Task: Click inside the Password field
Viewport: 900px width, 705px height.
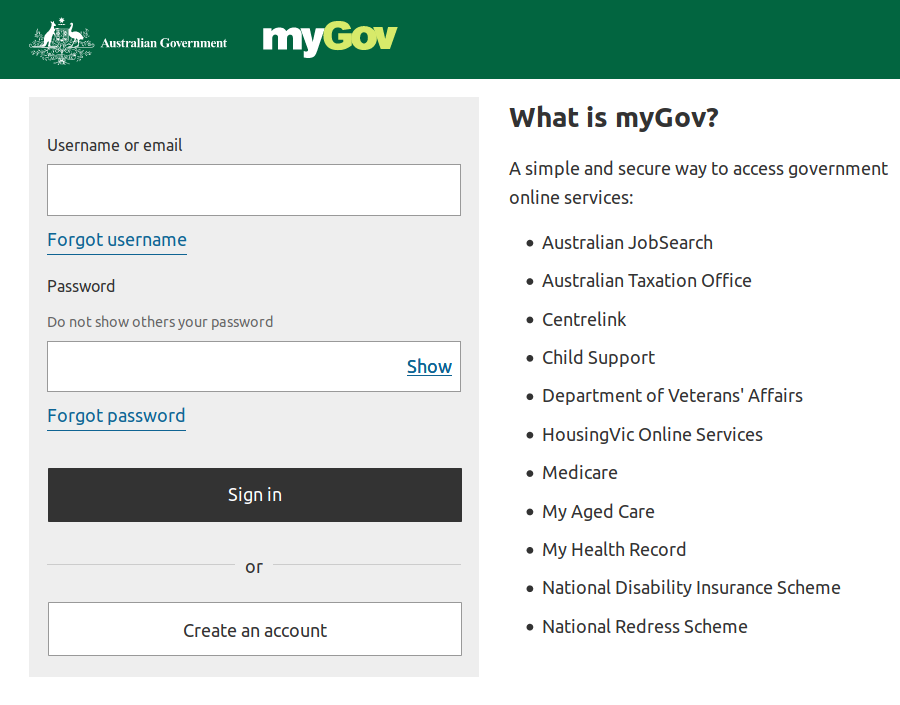Action: [x=220, y=366]
